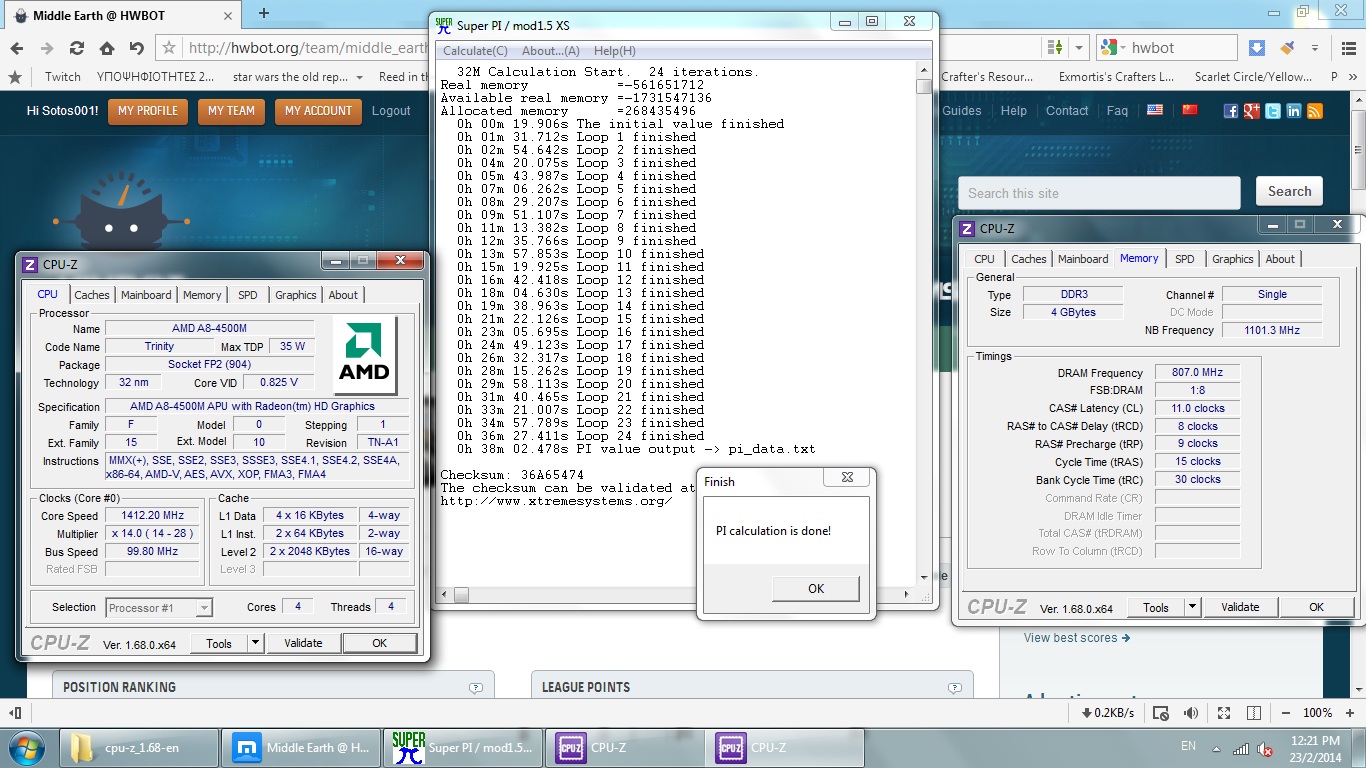Switch to Caches tab in left CPU-Z
Screen dimensions: 1366x768
[92, 295]
